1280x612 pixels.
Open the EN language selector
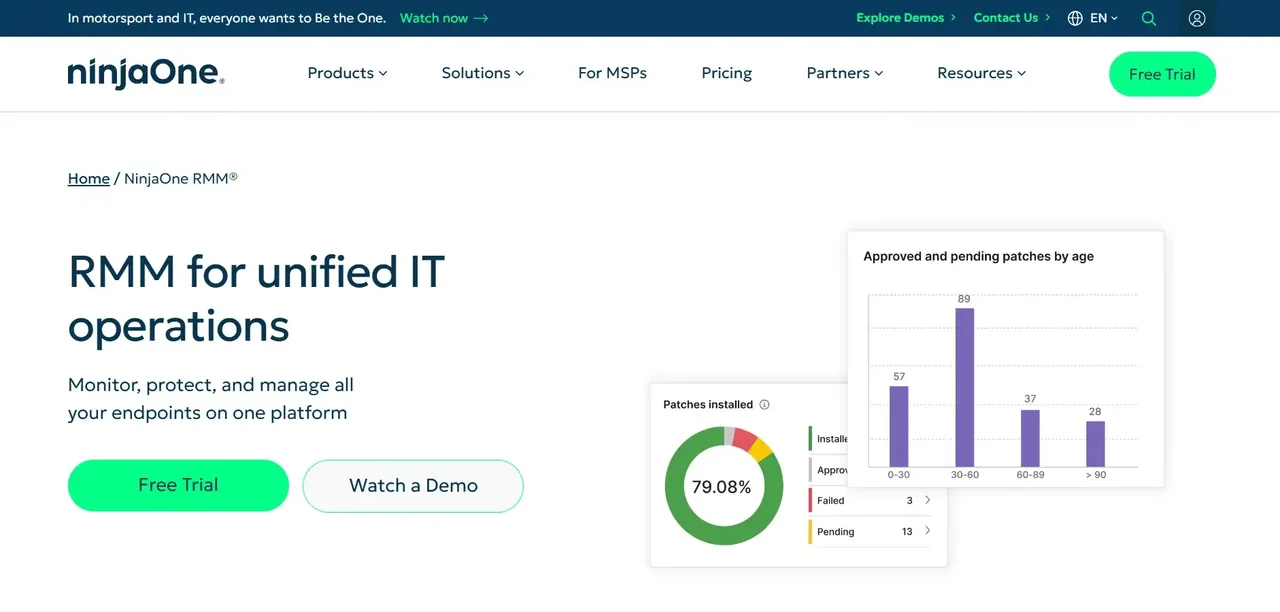[x=1093, y=18]
